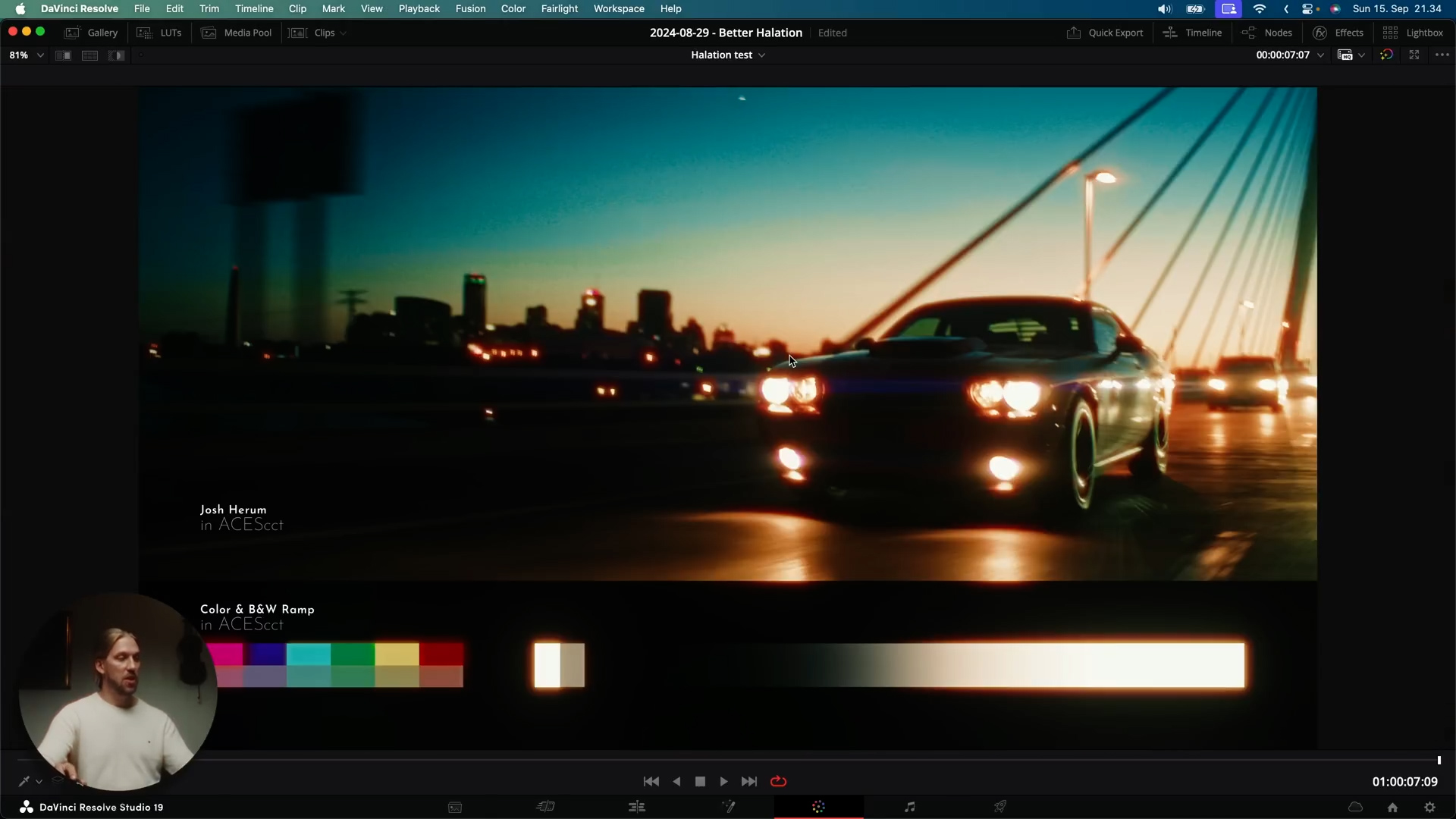This screenshot has height=819, width=1456.
Task: Open project settings gear icon
Action: point(1429,807)
